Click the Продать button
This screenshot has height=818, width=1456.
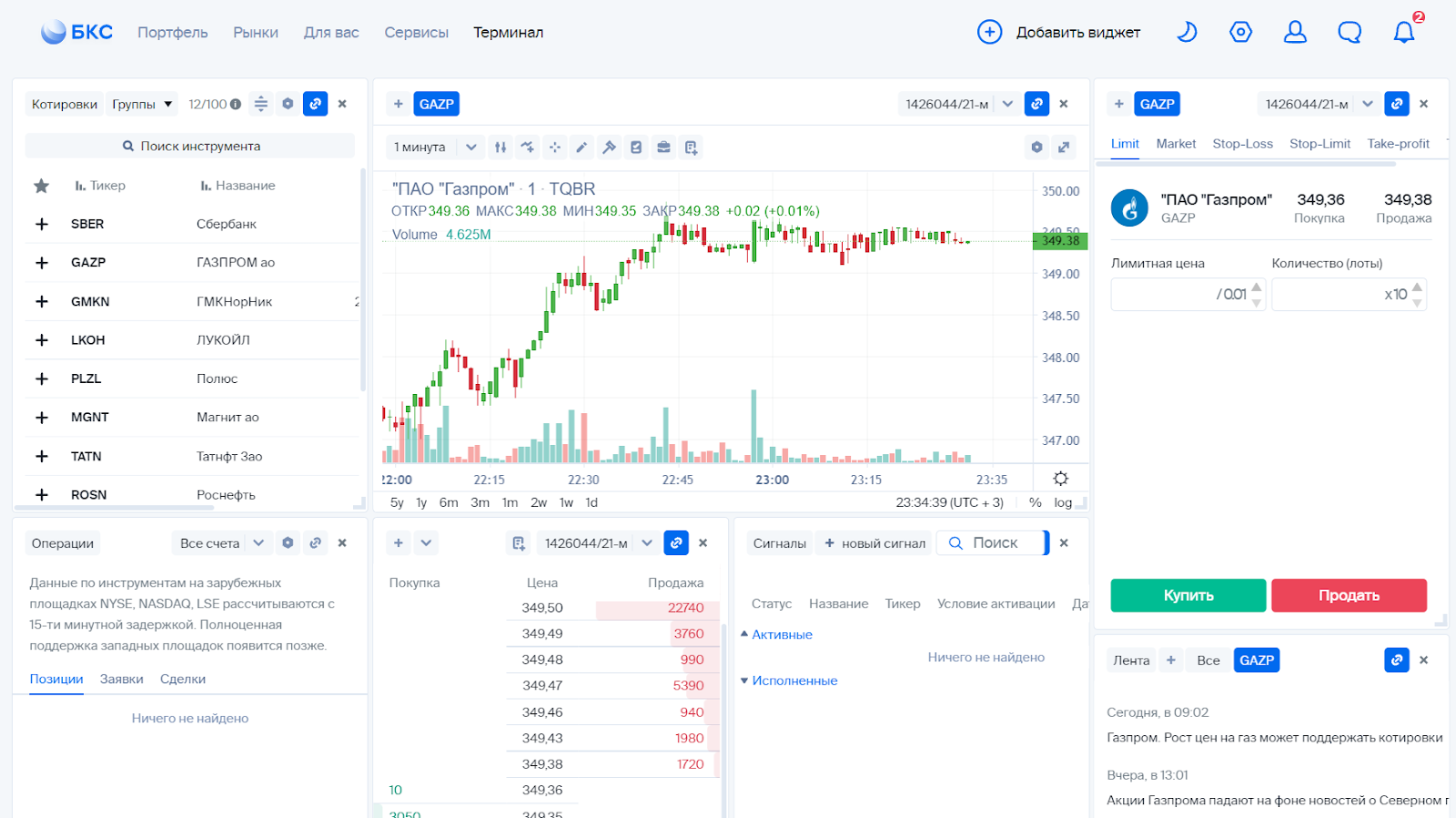tap(1349, 595)
